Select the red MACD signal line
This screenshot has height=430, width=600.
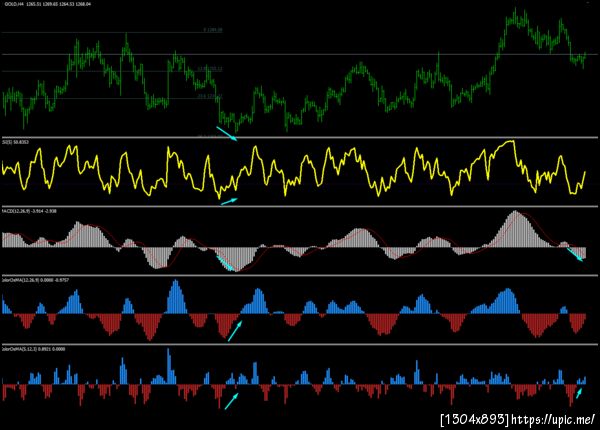(x=294, y=241)
